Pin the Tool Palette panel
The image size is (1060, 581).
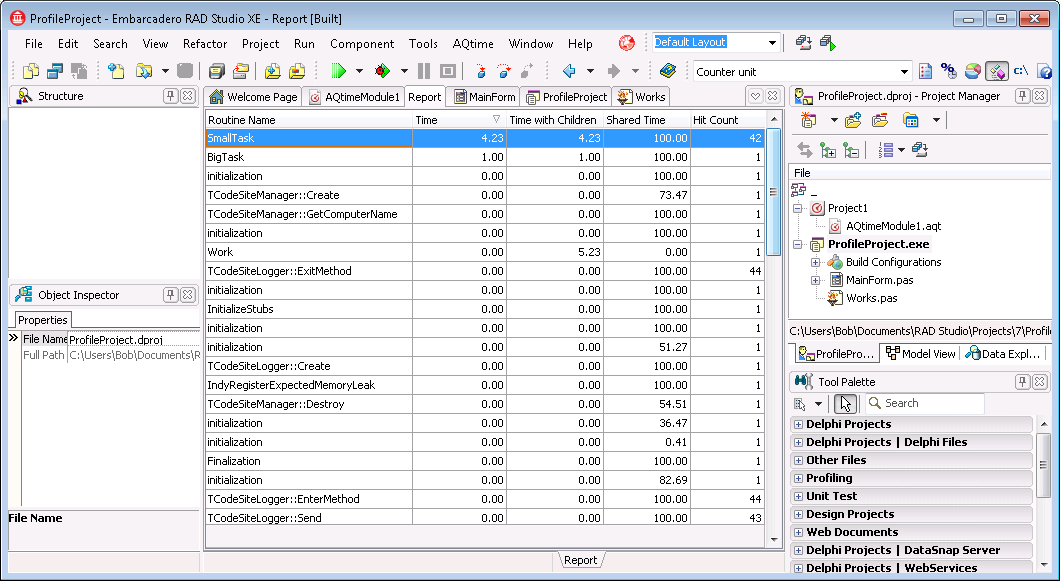click(x=1022, y=381)
